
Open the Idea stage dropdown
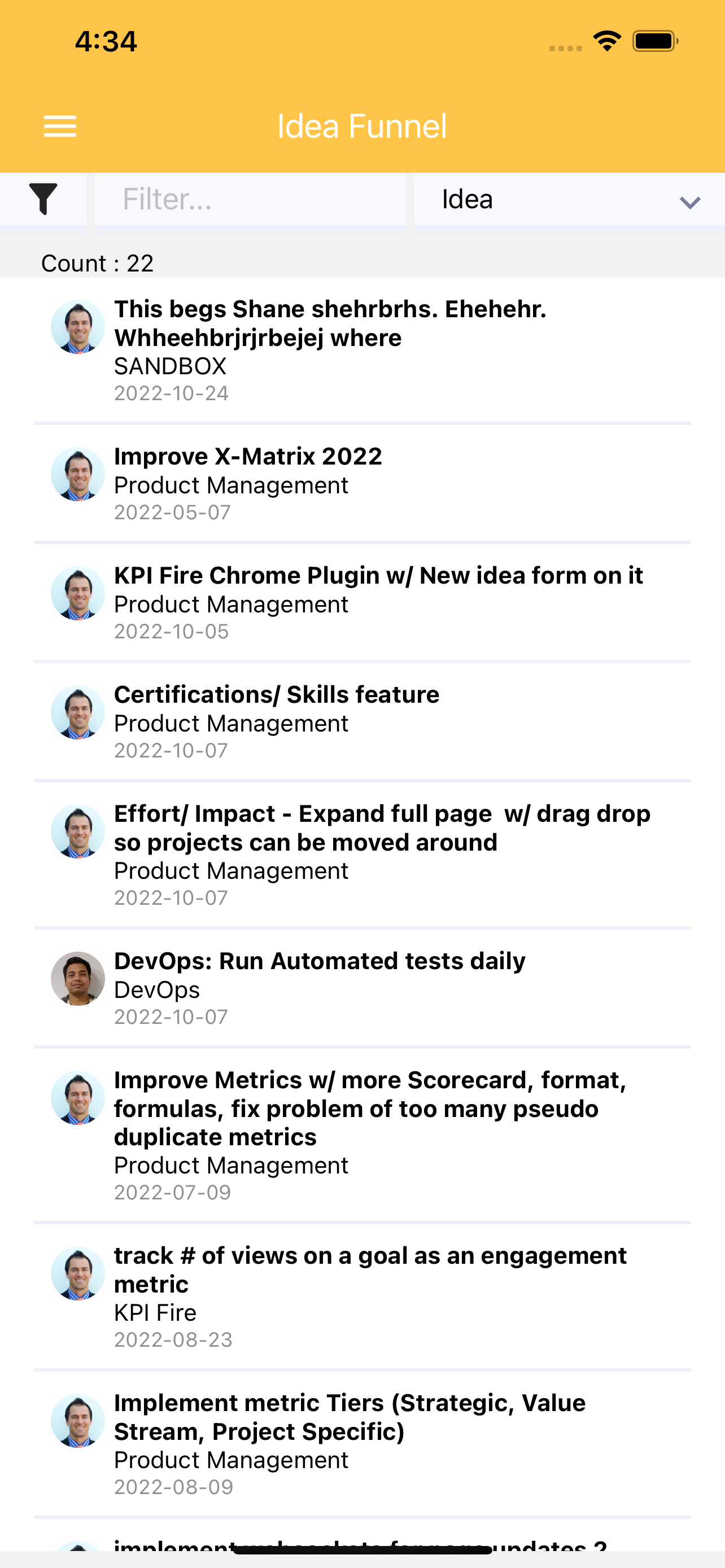[569, 199]
